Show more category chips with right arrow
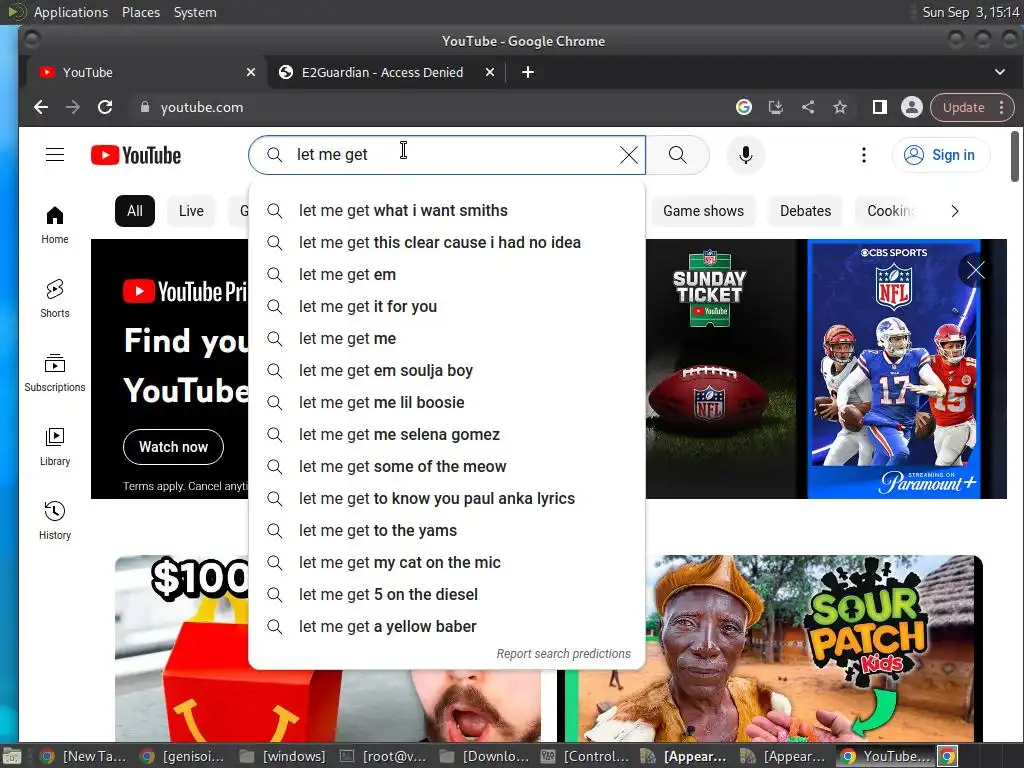The image size is (1024, 768). (x=955, y=211)
